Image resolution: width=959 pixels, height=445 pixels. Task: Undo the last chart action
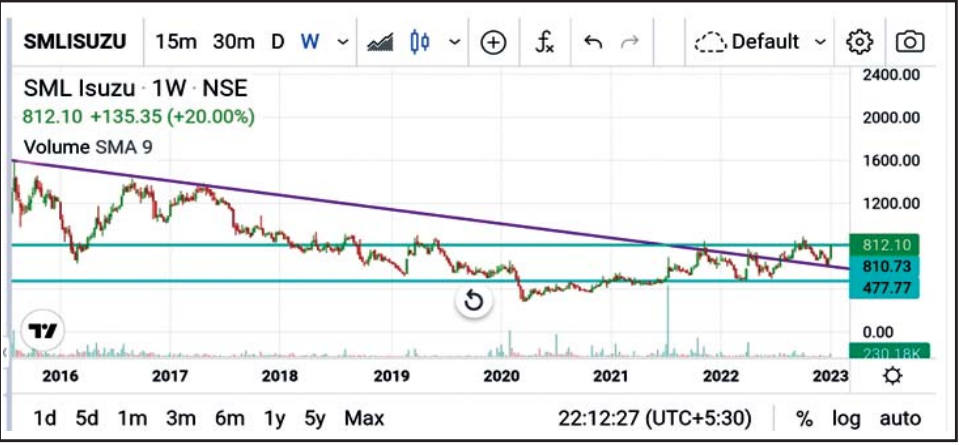pos(593,42)
